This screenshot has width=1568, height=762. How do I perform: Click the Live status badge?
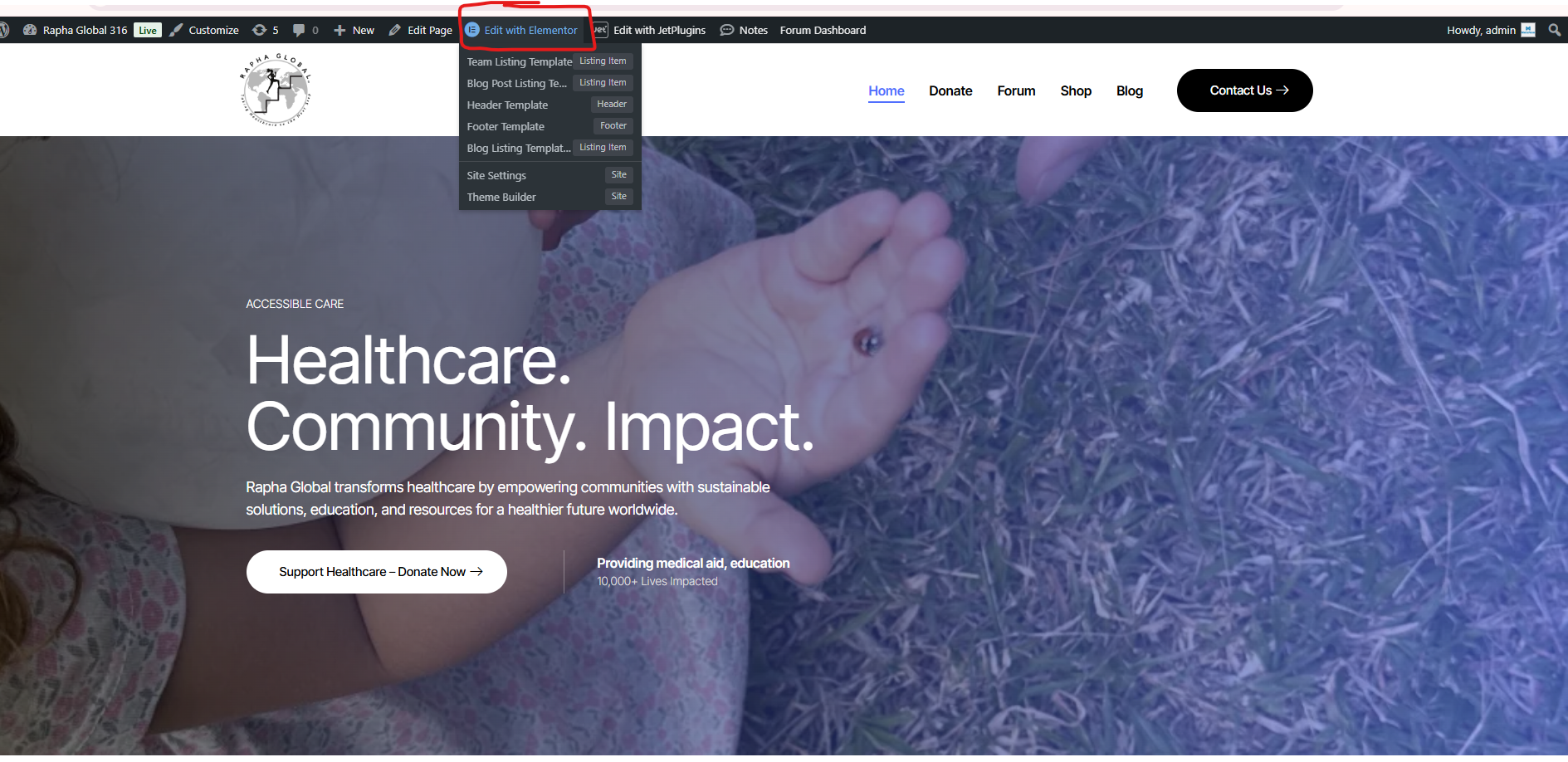148,31
